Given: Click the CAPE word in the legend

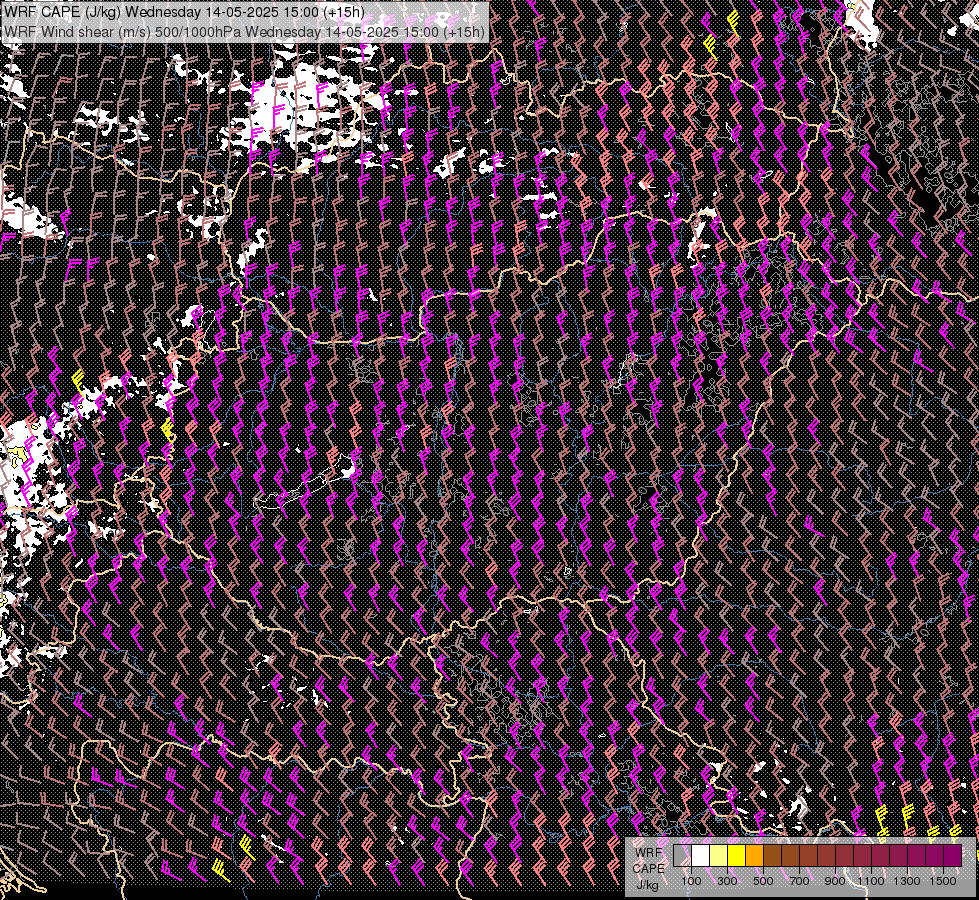Looking at the screenshot, I should [x=649, y=869].
